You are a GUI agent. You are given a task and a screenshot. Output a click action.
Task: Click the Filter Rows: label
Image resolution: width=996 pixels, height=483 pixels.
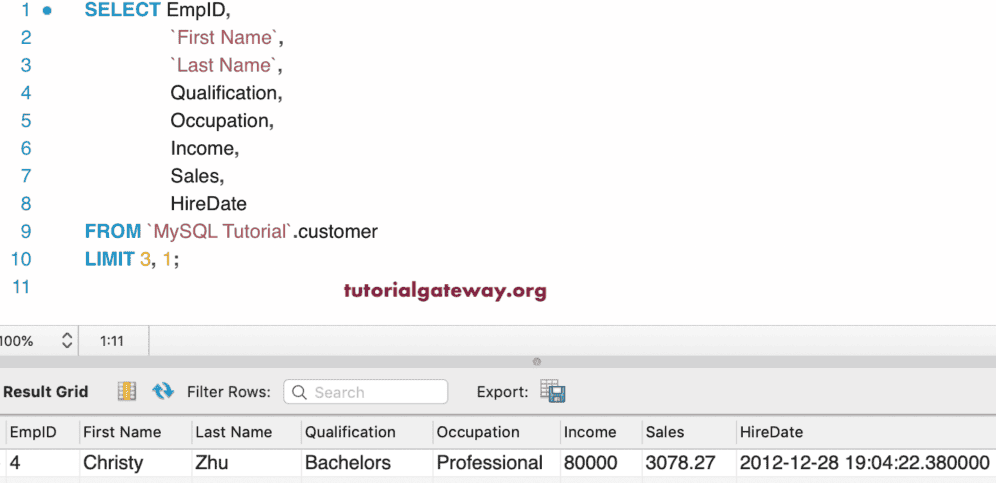pyautogui.click(x=229, y=392)
